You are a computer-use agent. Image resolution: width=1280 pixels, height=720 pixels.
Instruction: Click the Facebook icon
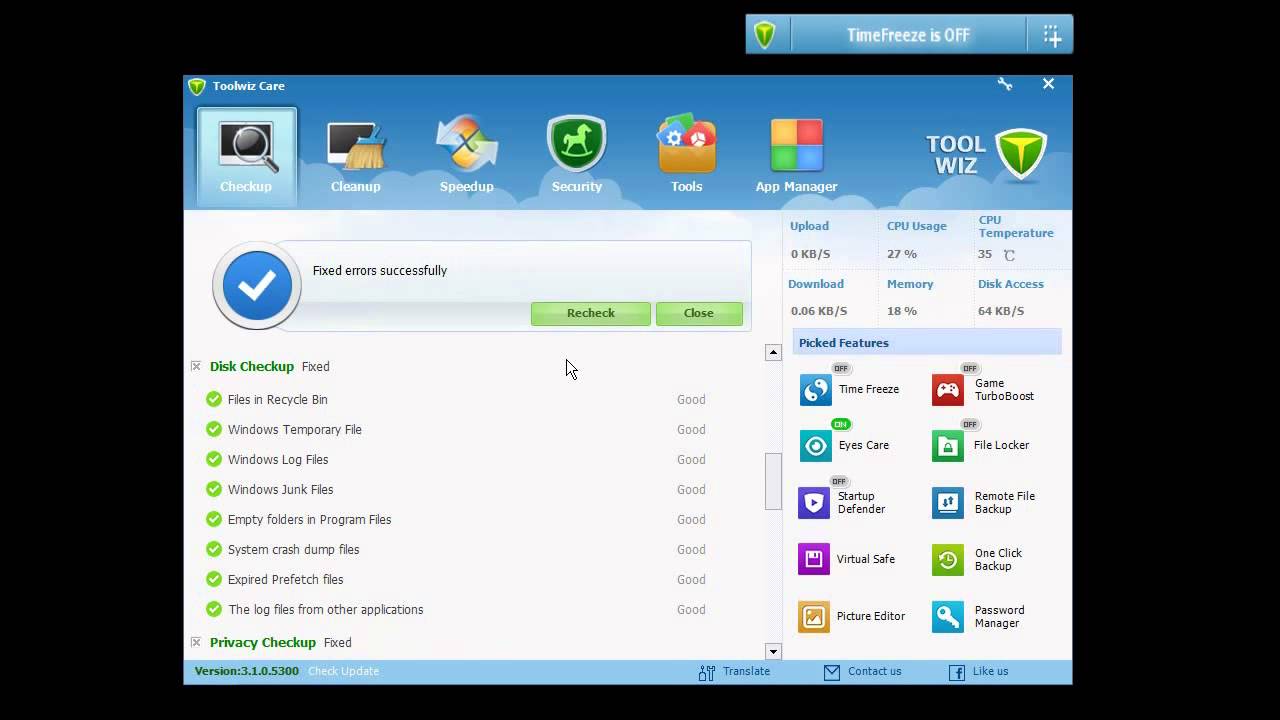pos(956,673)
